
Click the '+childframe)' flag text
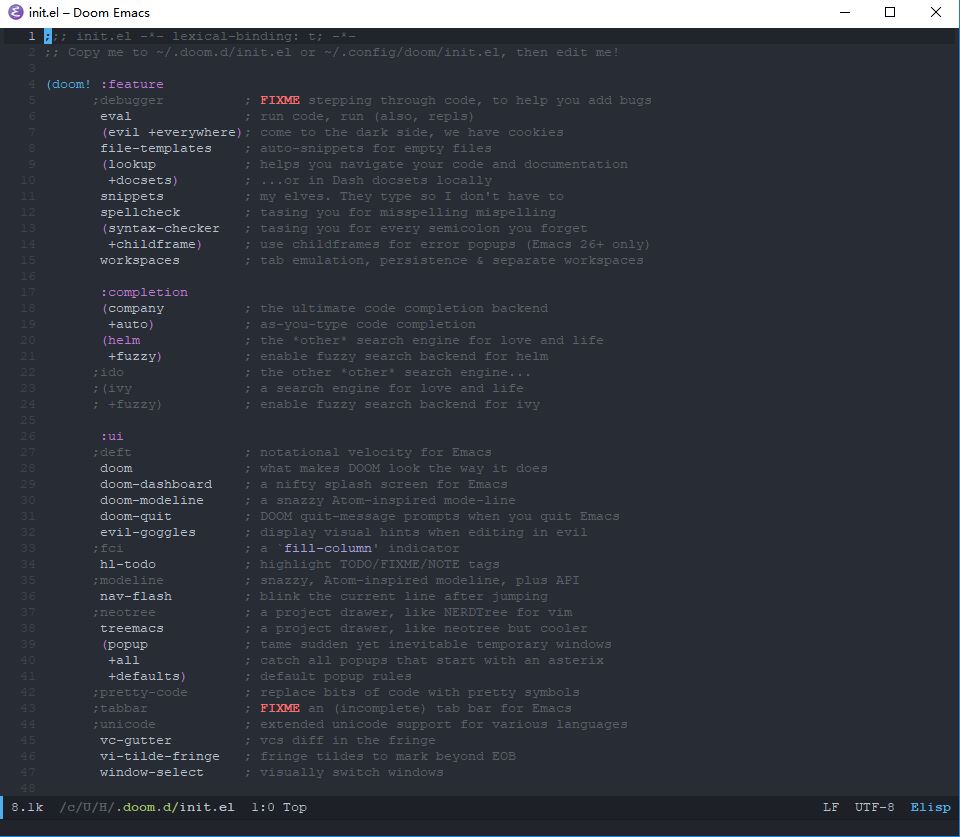(155, 244)
